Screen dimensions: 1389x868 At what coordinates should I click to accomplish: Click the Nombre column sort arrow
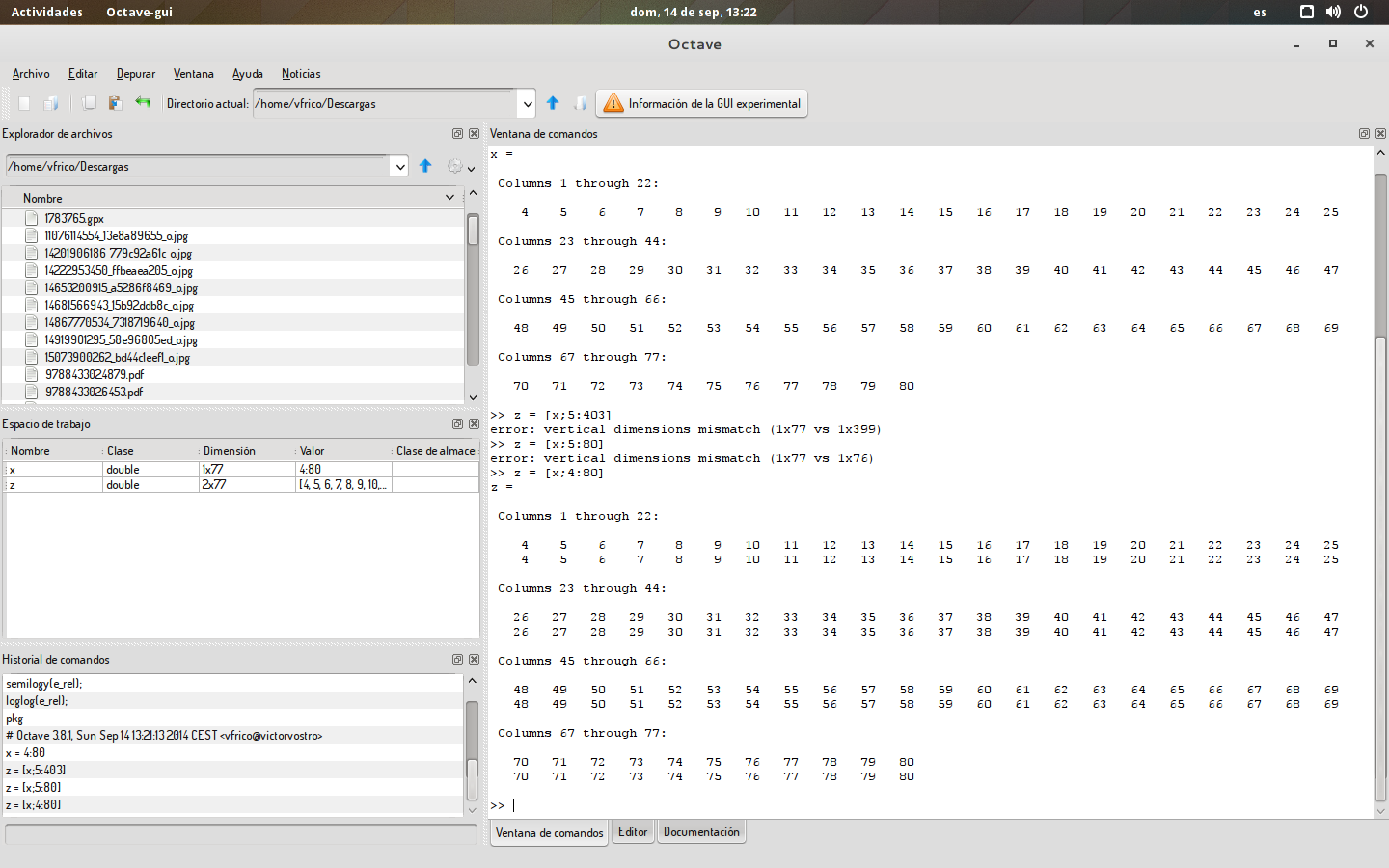pos(449,198)
